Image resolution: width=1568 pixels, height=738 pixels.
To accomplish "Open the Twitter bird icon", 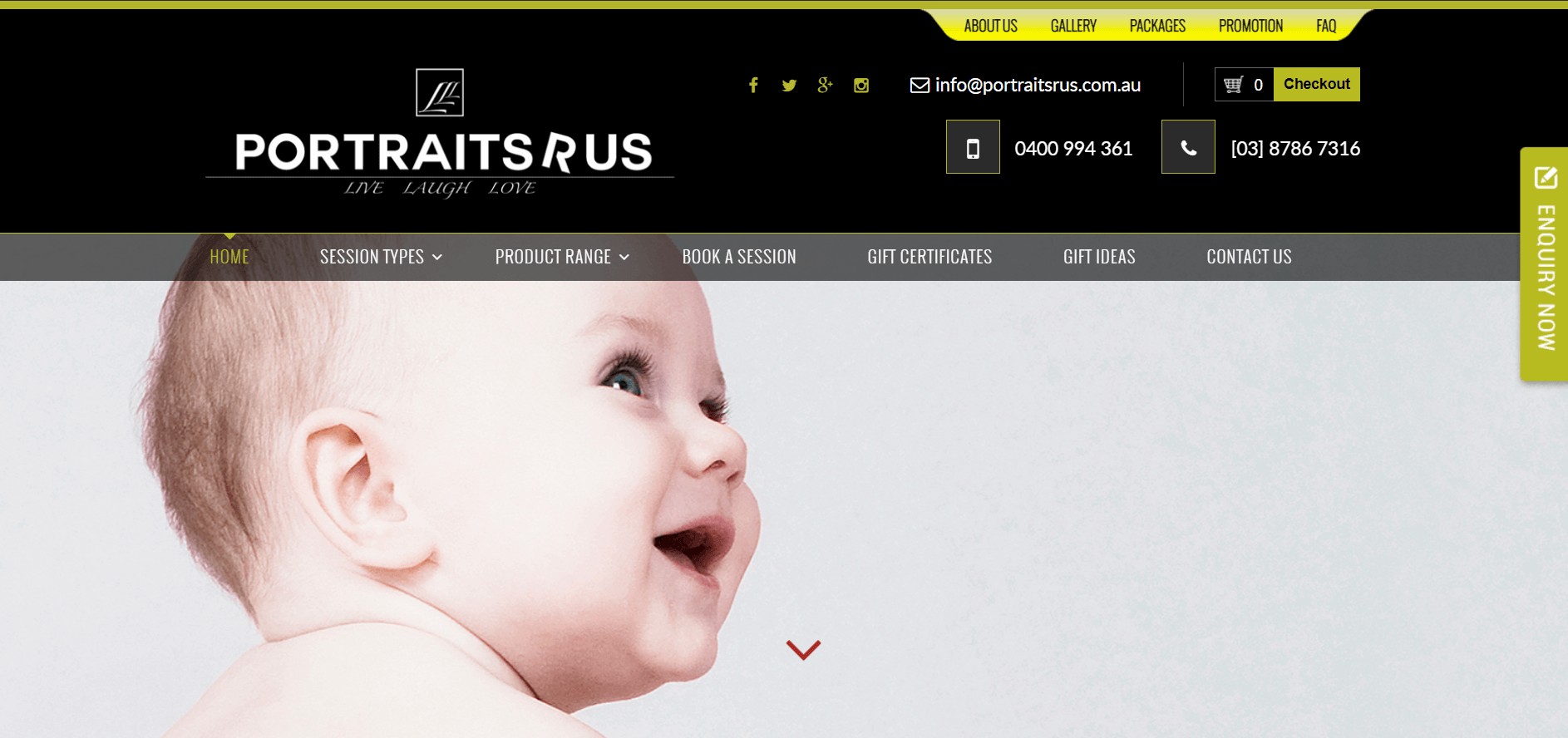I will click(789, 85).
